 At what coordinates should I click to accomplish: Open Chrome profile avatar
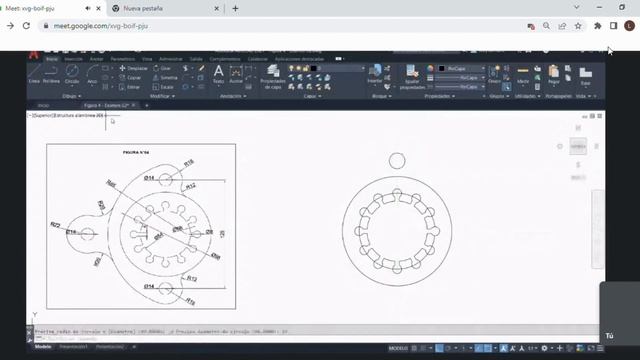point(629,26)
